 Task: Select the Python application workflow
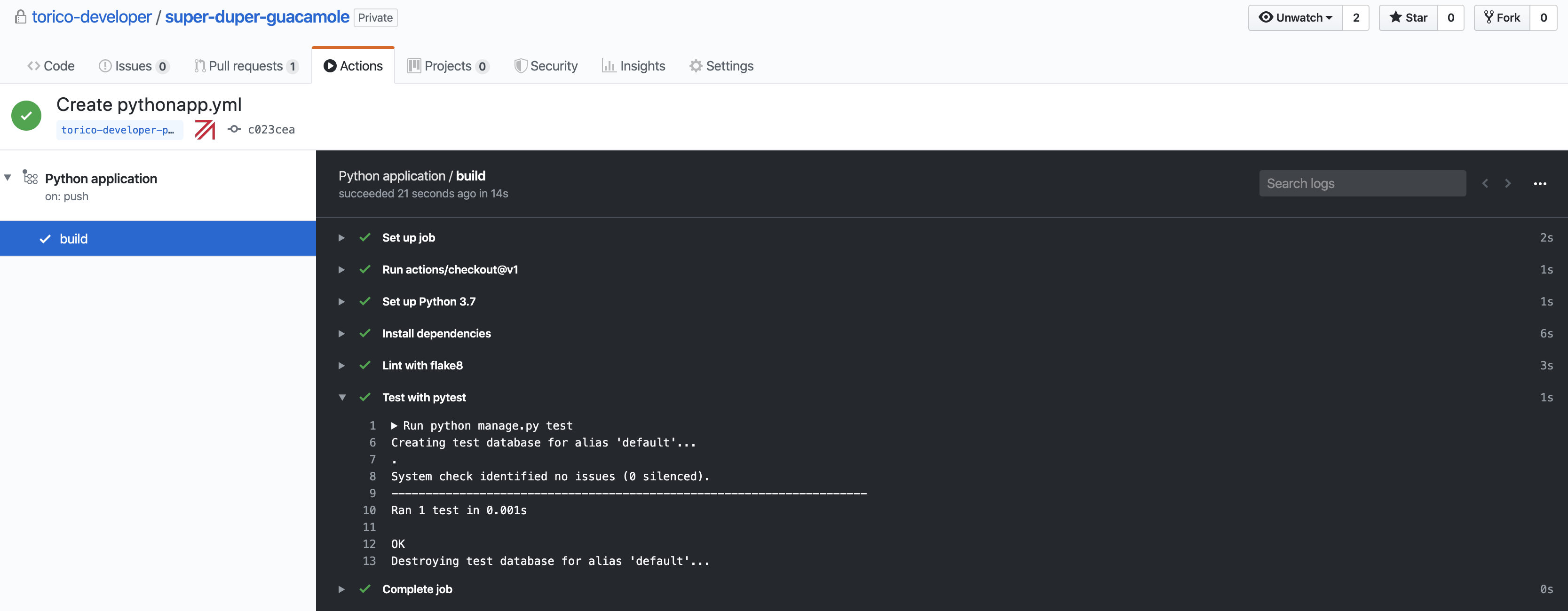[101, 178]
